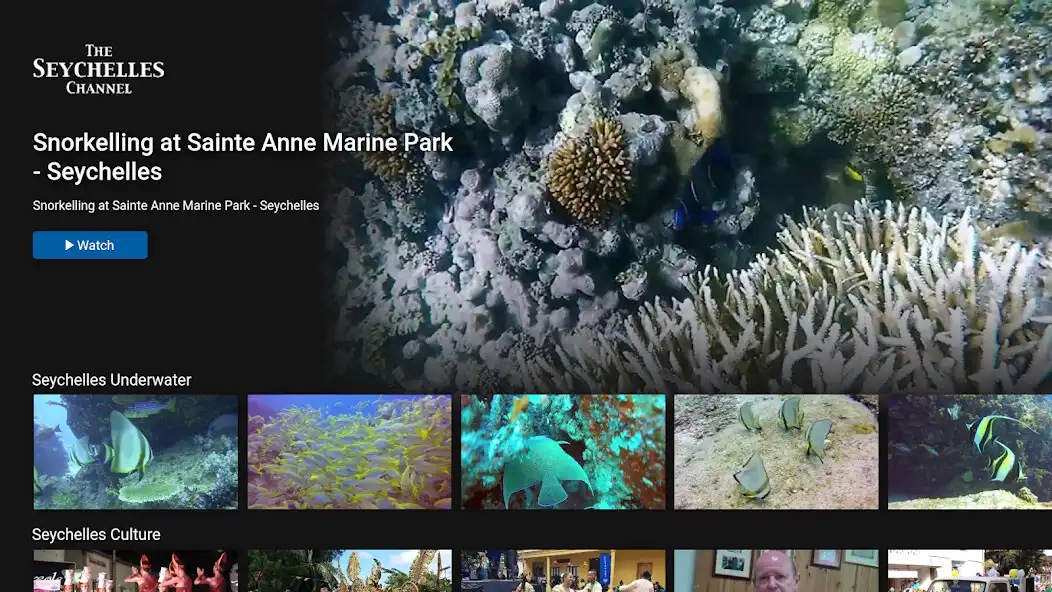Image resolution: width=1052 pixels, height=592 pixels.
Task: Select the rightmost underwater fish thumbnail
Action: tap(969, 451)
